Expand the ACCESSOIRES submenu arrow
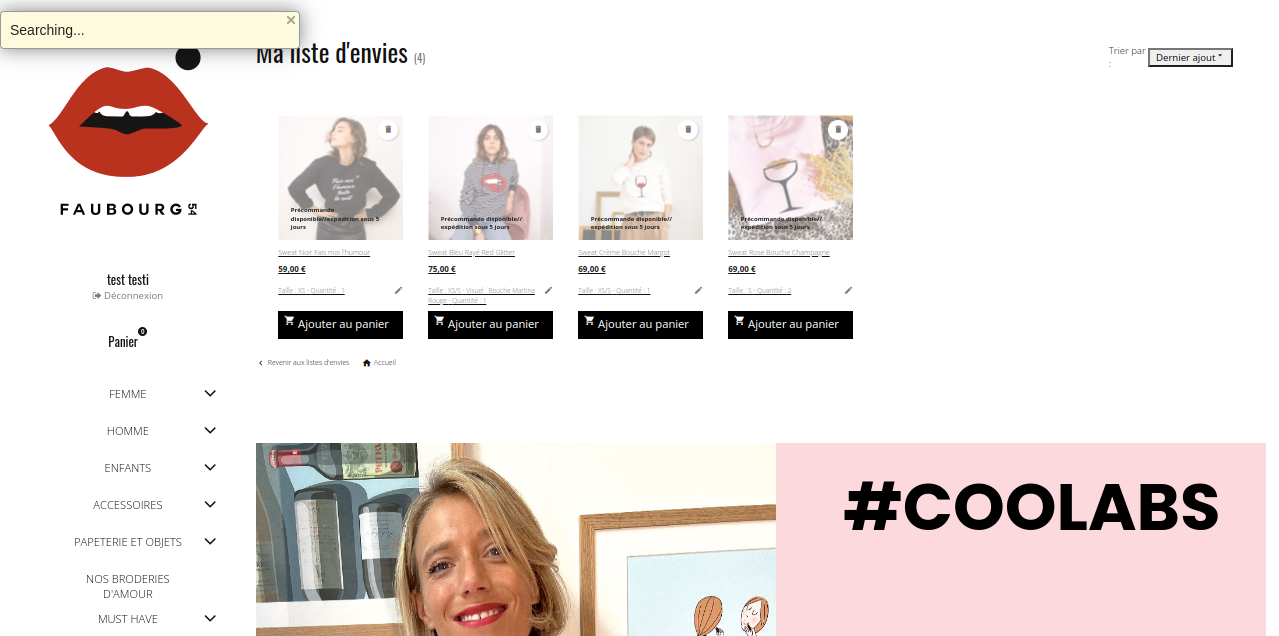1279x636 pixels. 210,504
